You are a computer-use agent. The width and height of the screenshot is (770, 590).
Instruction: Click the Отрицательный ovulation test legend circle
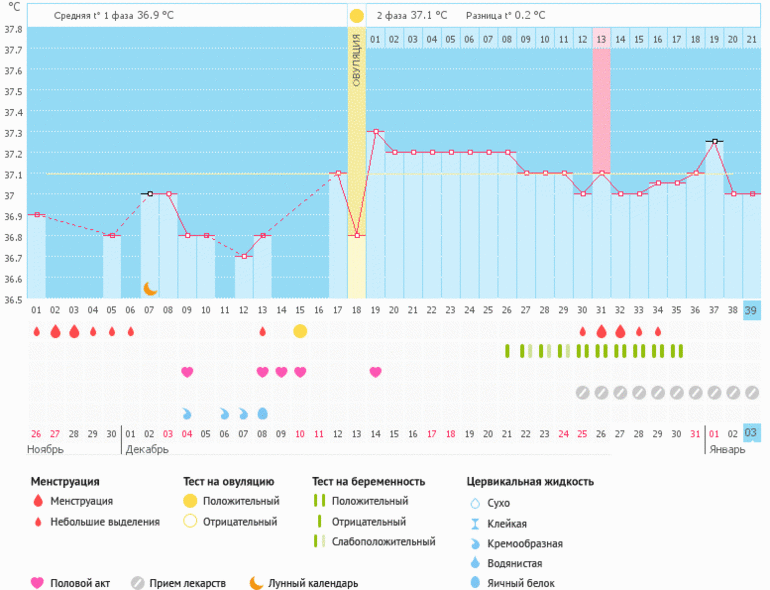tap(190, 521)
